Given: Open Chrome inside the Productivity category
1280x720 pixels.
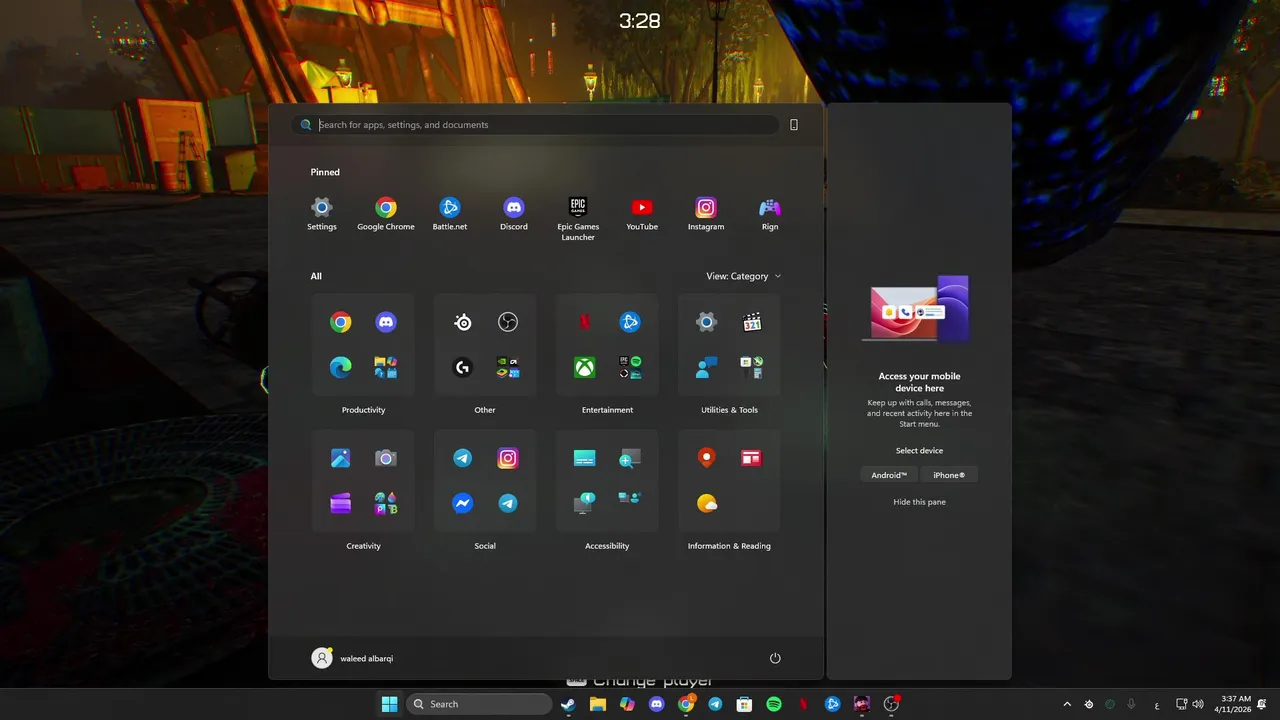Looking at the screenshot, I should pyautogui.click(x=341, y=322).
